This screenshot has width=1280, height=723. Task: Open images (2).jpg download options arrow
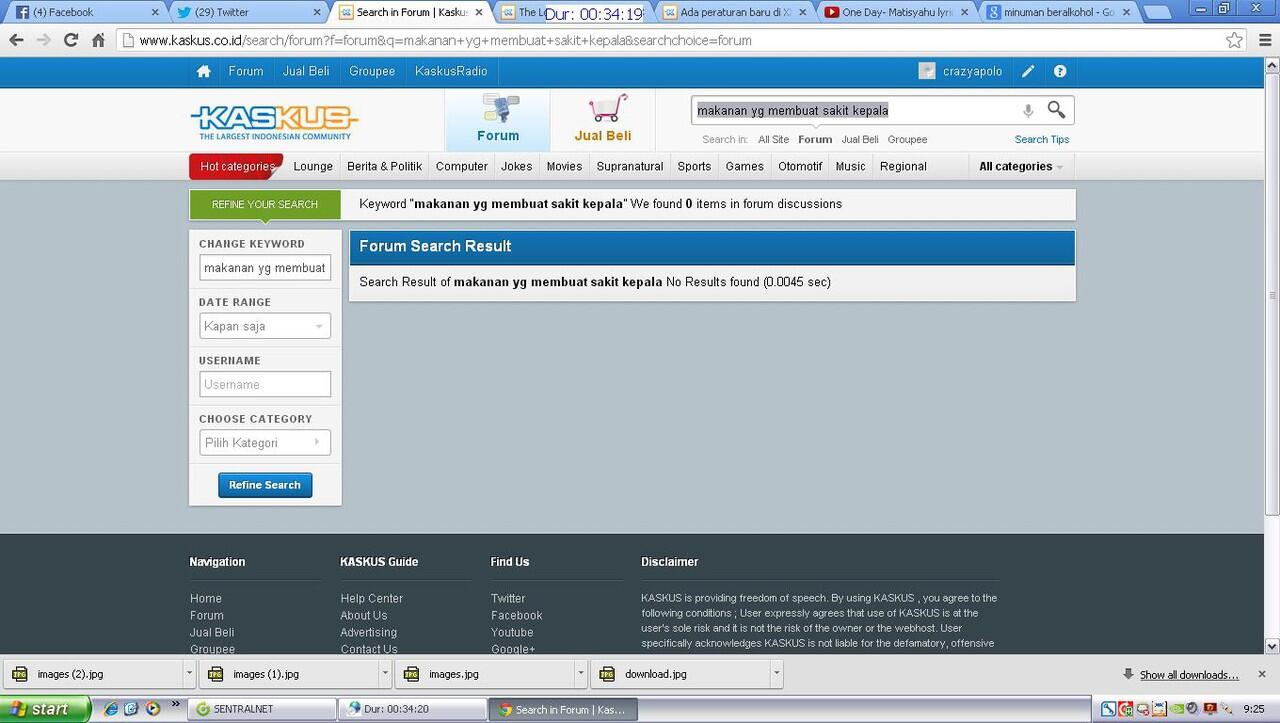(188, 674)
